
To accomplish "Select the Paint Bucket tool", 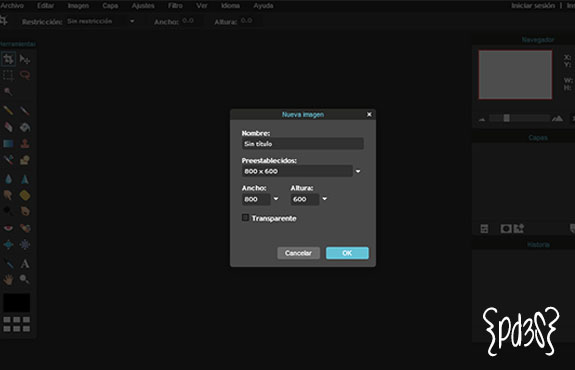I will click(25, 127).
